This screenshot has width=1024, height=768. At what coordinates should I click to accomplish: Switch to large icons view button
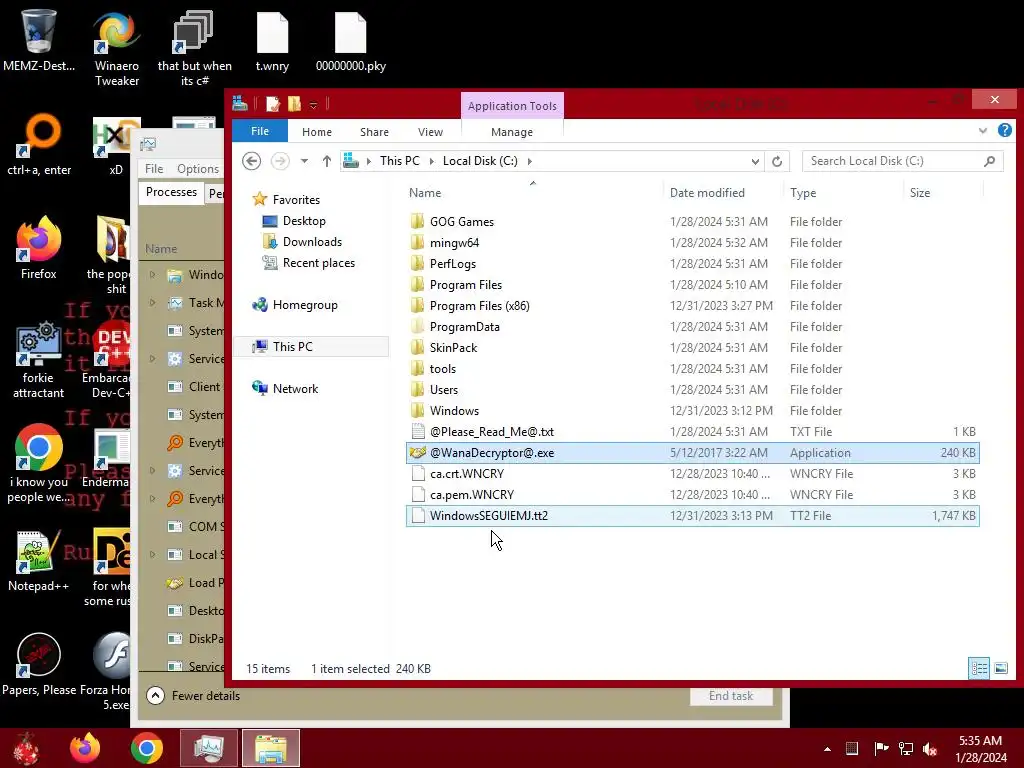[x=1000, y=668]
